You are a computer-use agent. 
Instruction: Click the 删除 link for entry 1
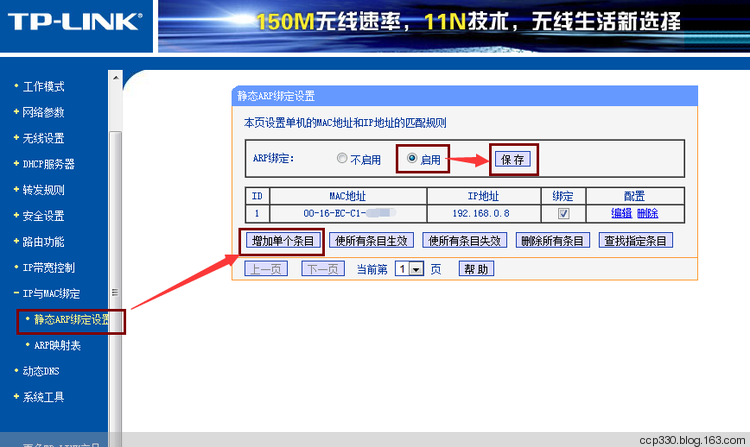647,213
